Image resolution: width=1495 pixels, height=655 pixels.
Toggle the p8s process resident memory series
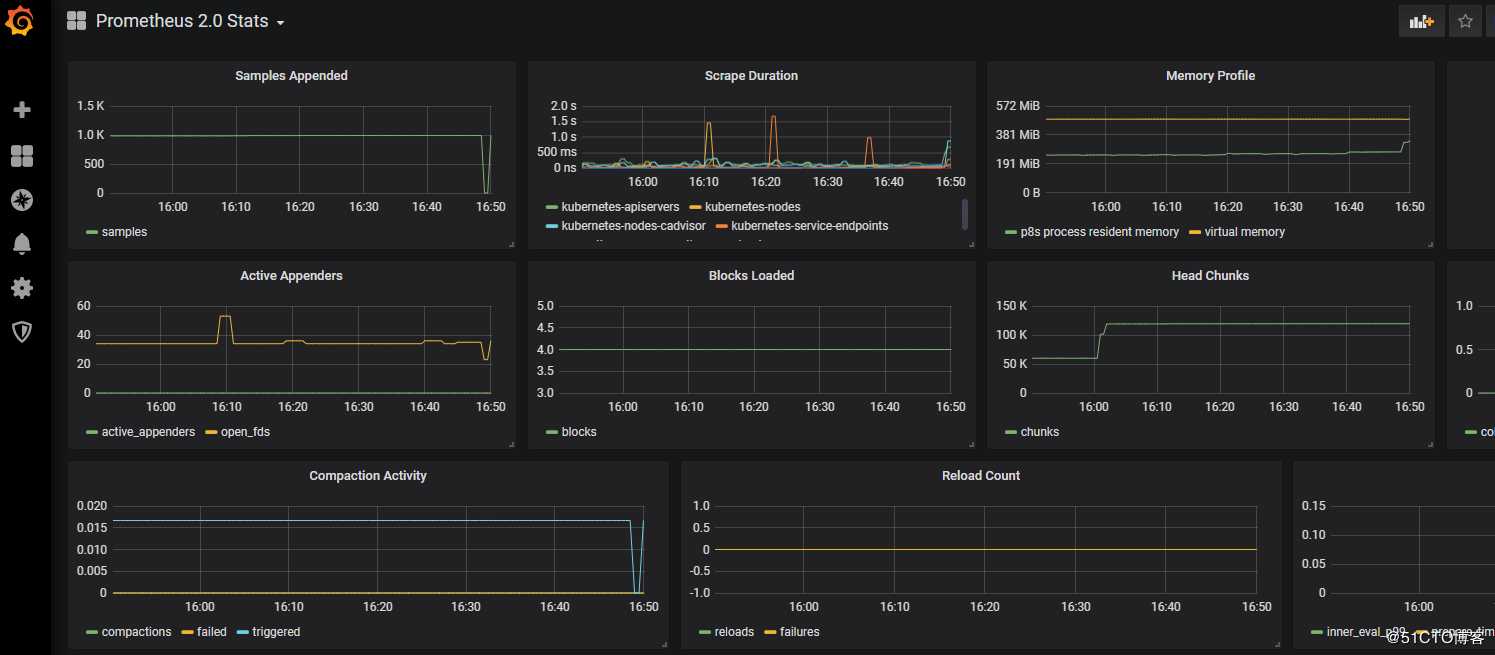[1099, 232]
